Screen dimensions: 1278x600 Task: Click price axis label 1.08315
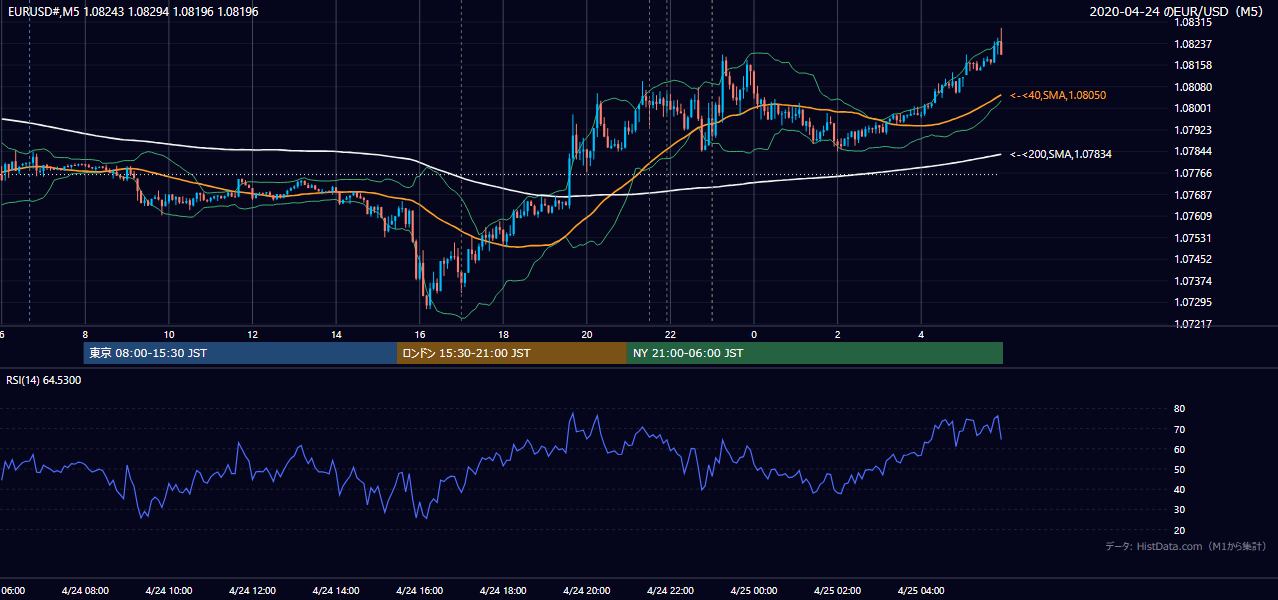(x=1194, y=22)
